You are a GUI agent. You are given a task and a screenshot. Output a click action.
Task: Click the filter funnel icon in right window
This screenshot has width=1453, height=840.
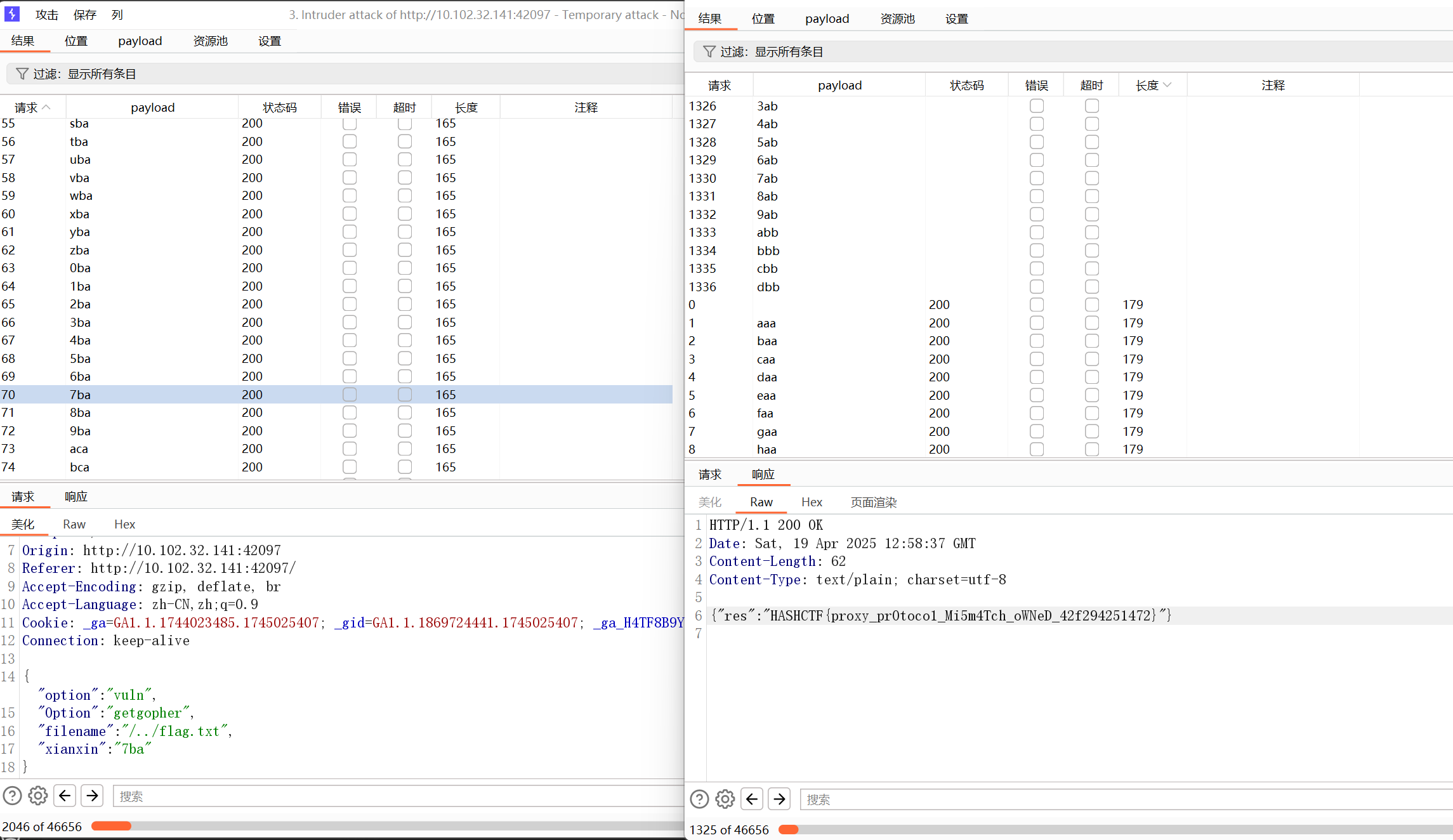point(709,51)
